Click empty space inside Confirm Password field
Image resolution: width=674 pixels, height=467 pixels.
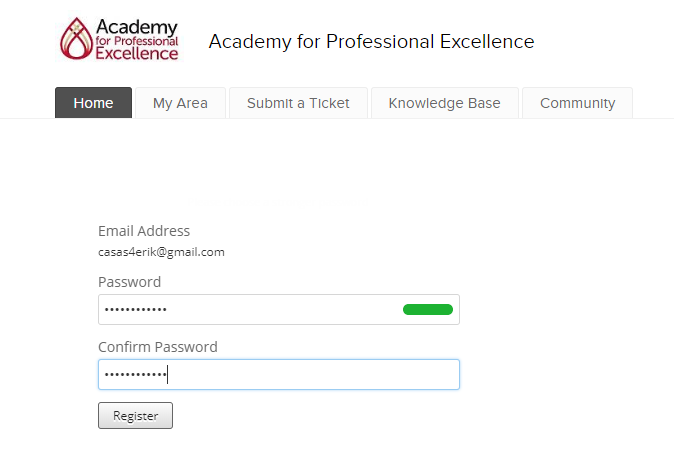click(320, 375)
